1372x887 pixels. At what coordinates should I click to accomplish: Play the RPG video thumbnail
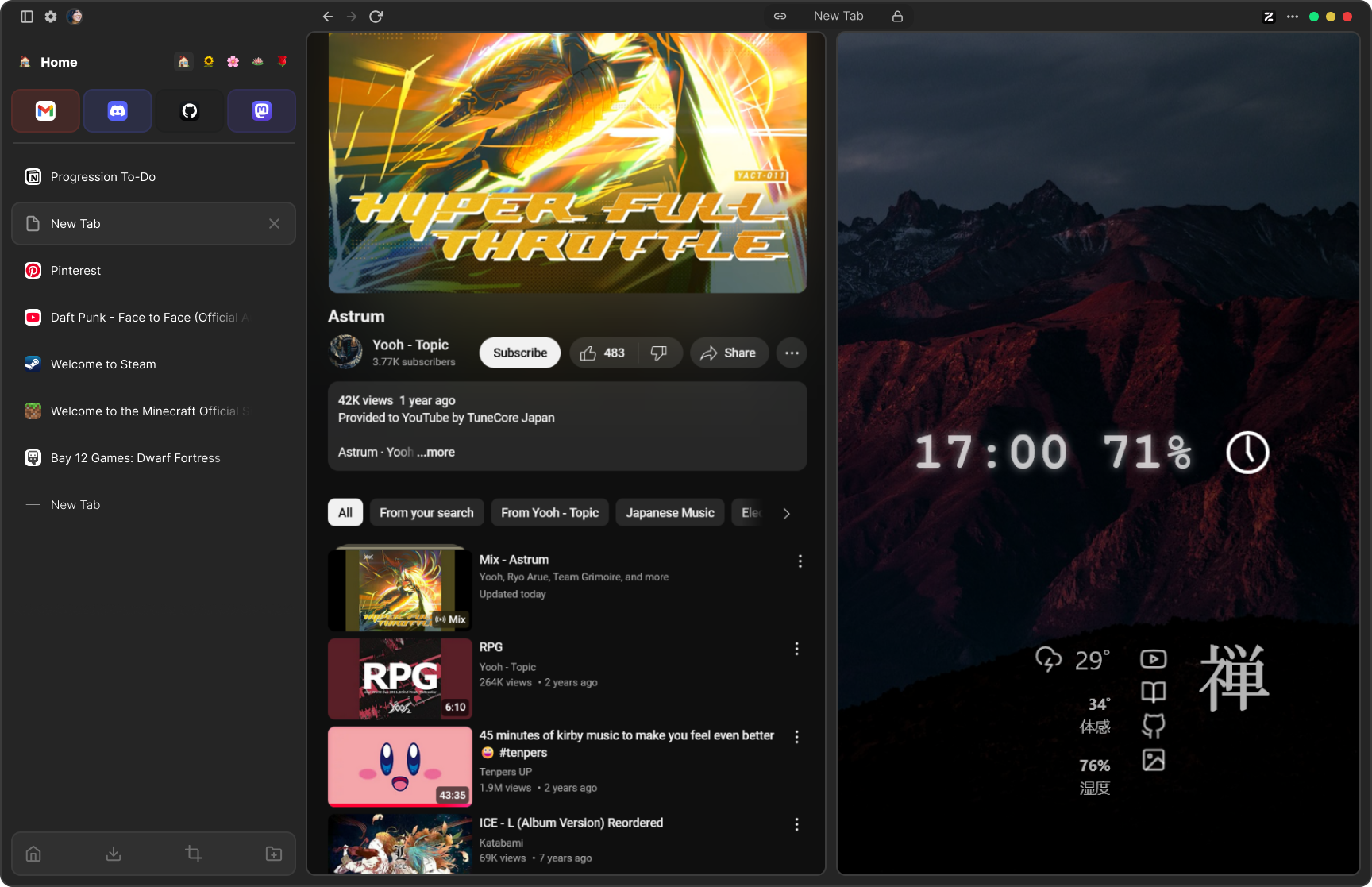[400, 679]
